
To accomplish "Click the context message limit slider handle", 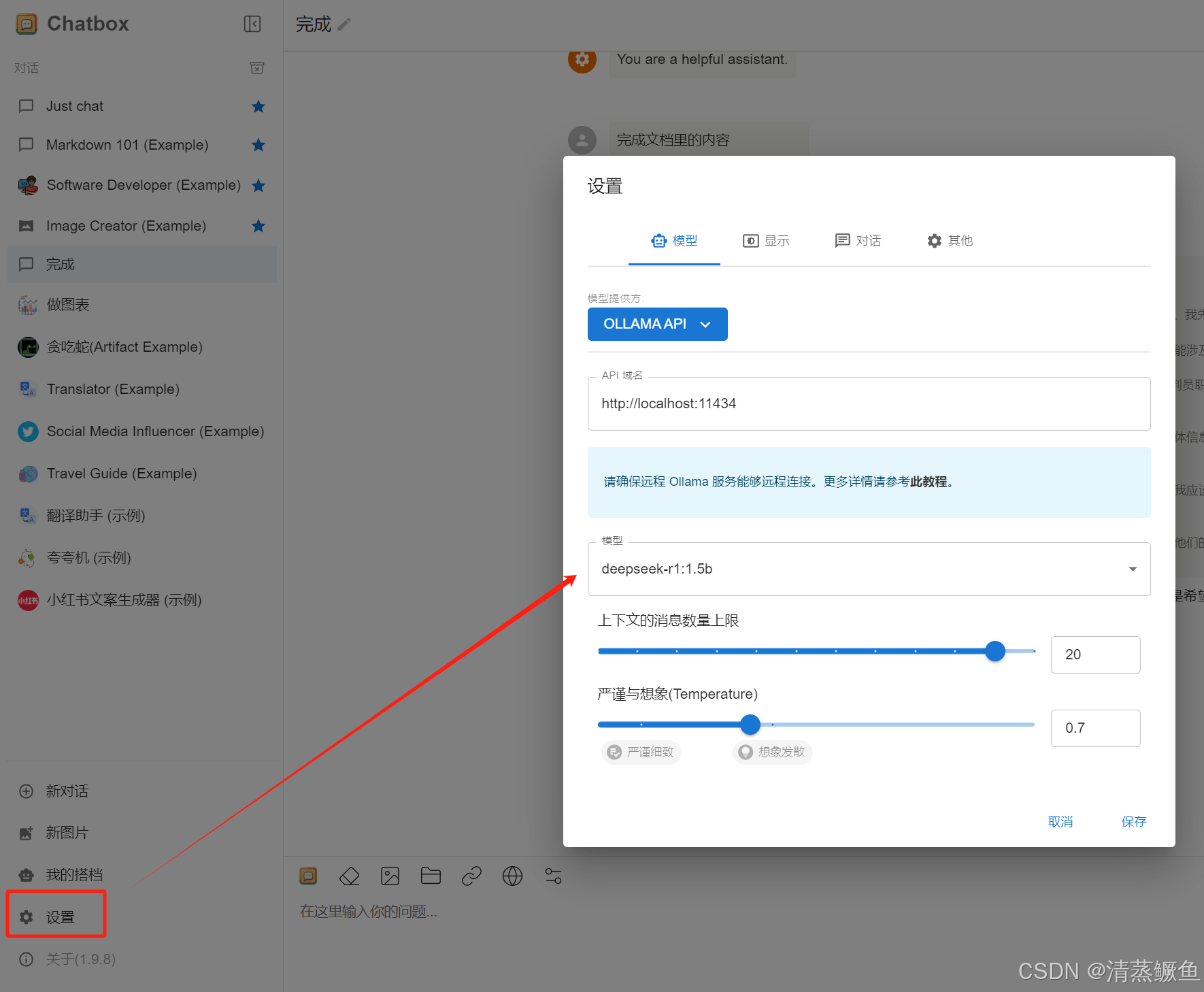I will tap(995, 651).
